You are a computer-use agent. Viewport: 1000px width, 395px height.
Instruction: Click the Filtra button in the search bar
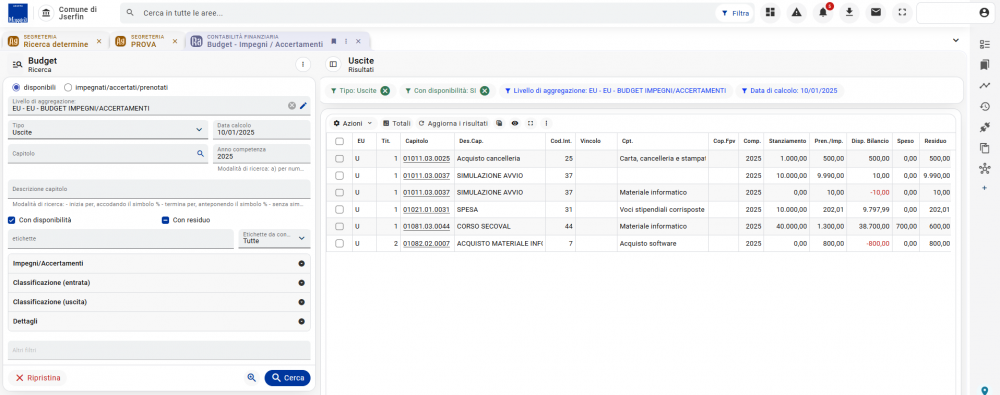735,13
